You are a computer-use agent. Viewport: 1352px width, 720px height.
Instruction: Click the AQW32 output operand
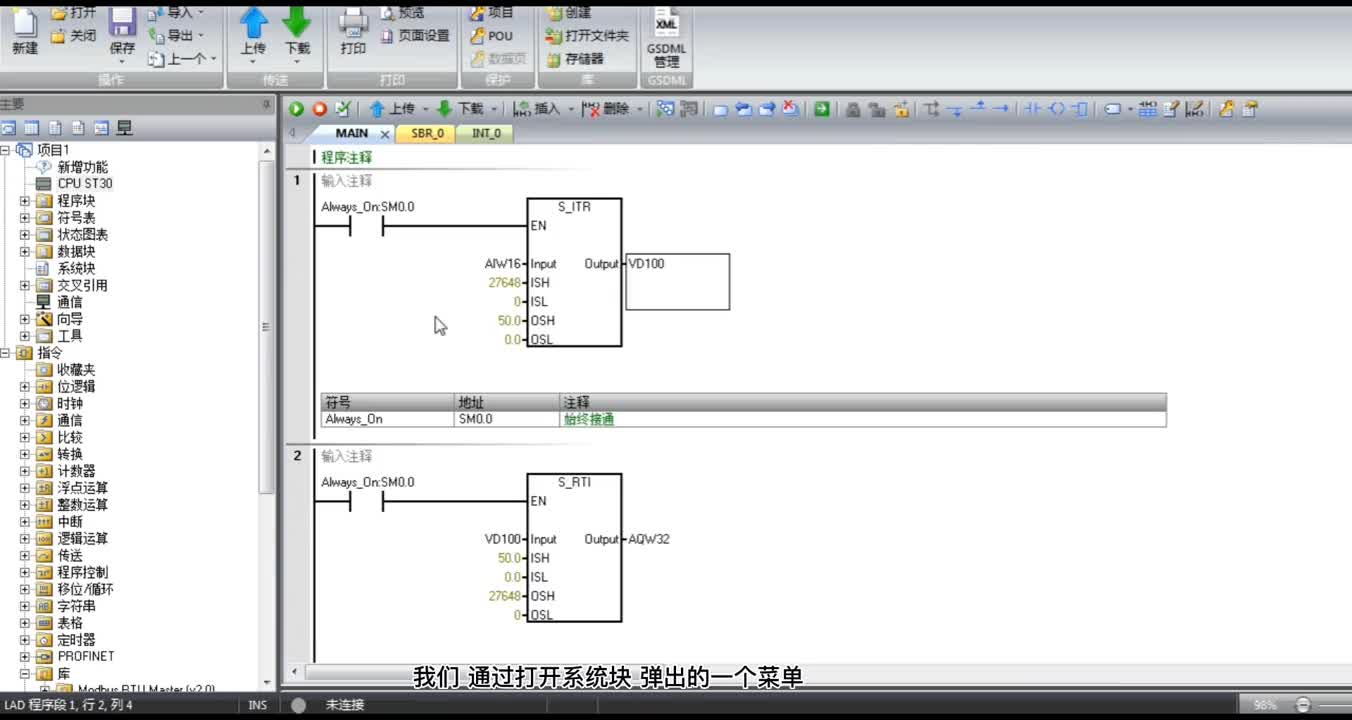click(x=649, y=539)
